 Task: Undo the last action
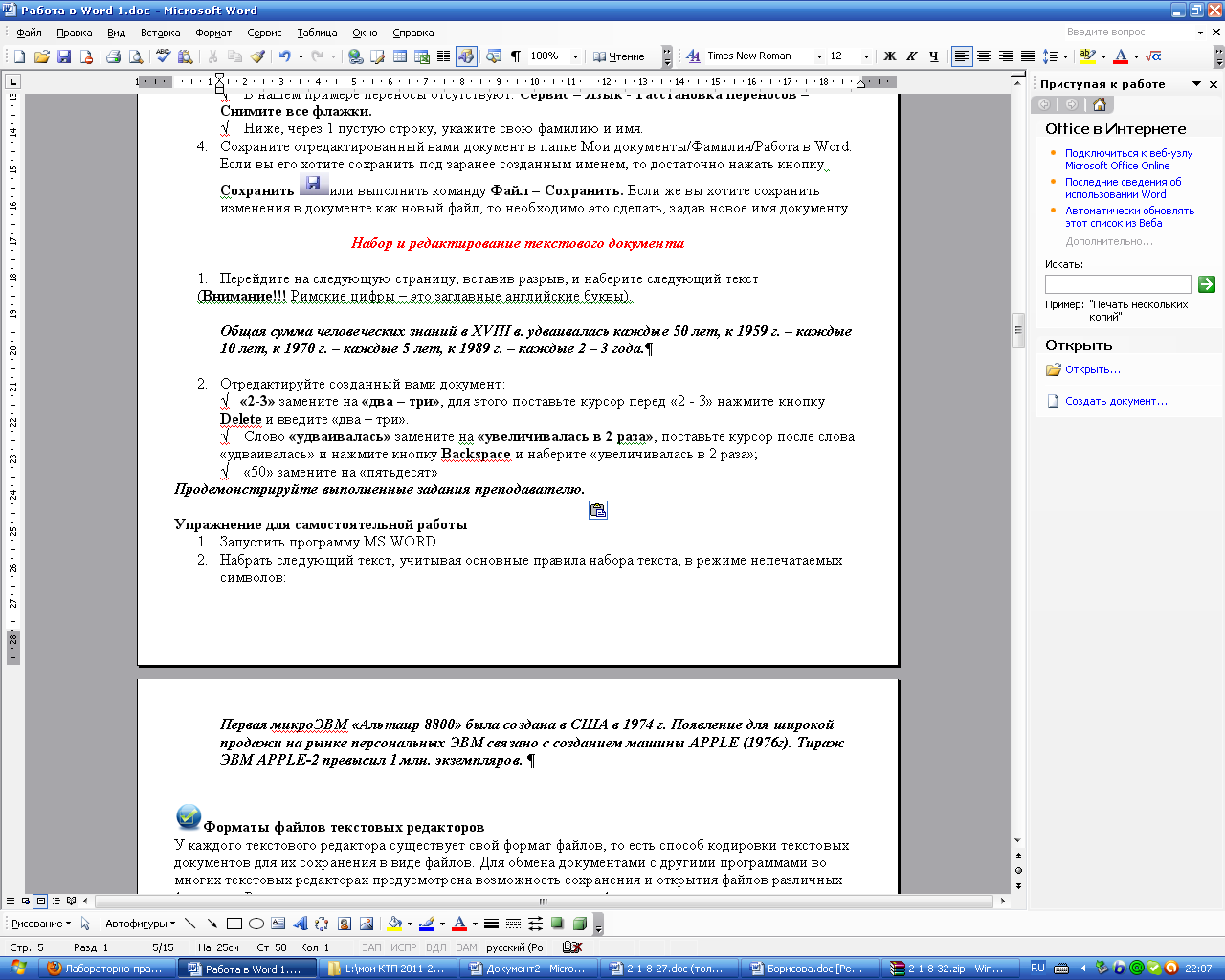[284, 56]
